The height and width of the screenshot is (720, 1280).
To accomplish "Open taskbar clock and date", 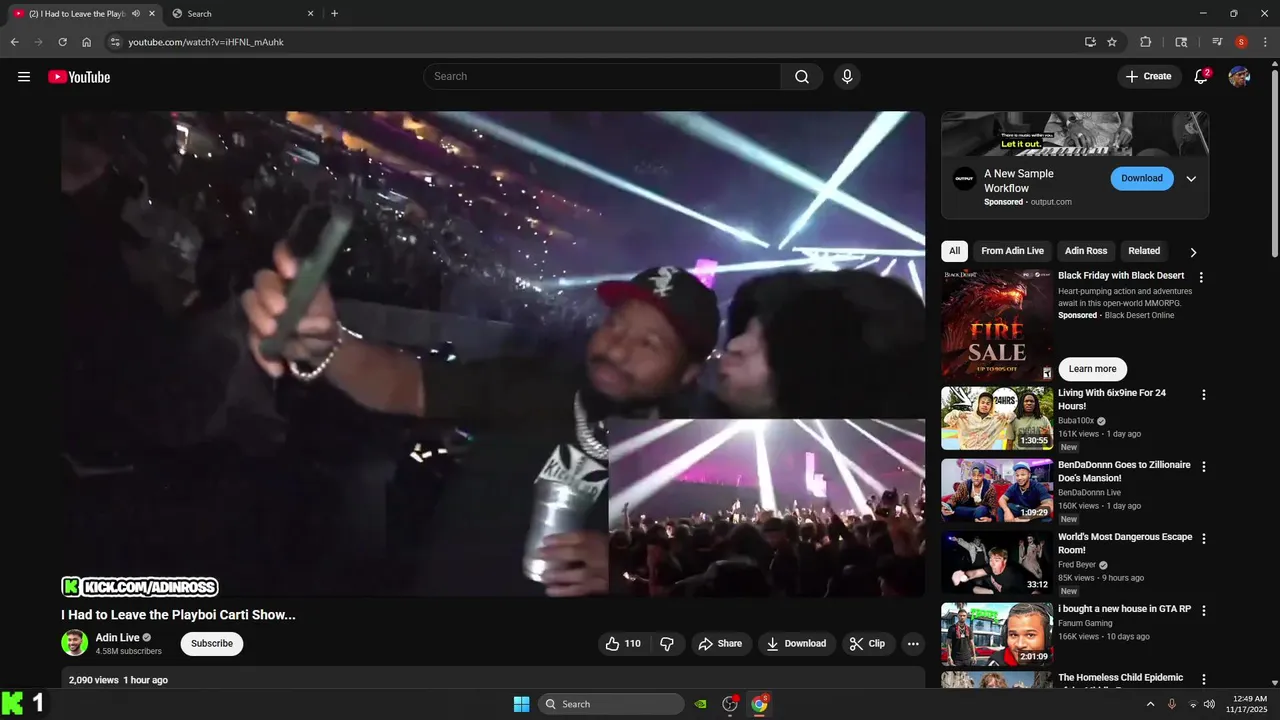I will coord(1250,704).
